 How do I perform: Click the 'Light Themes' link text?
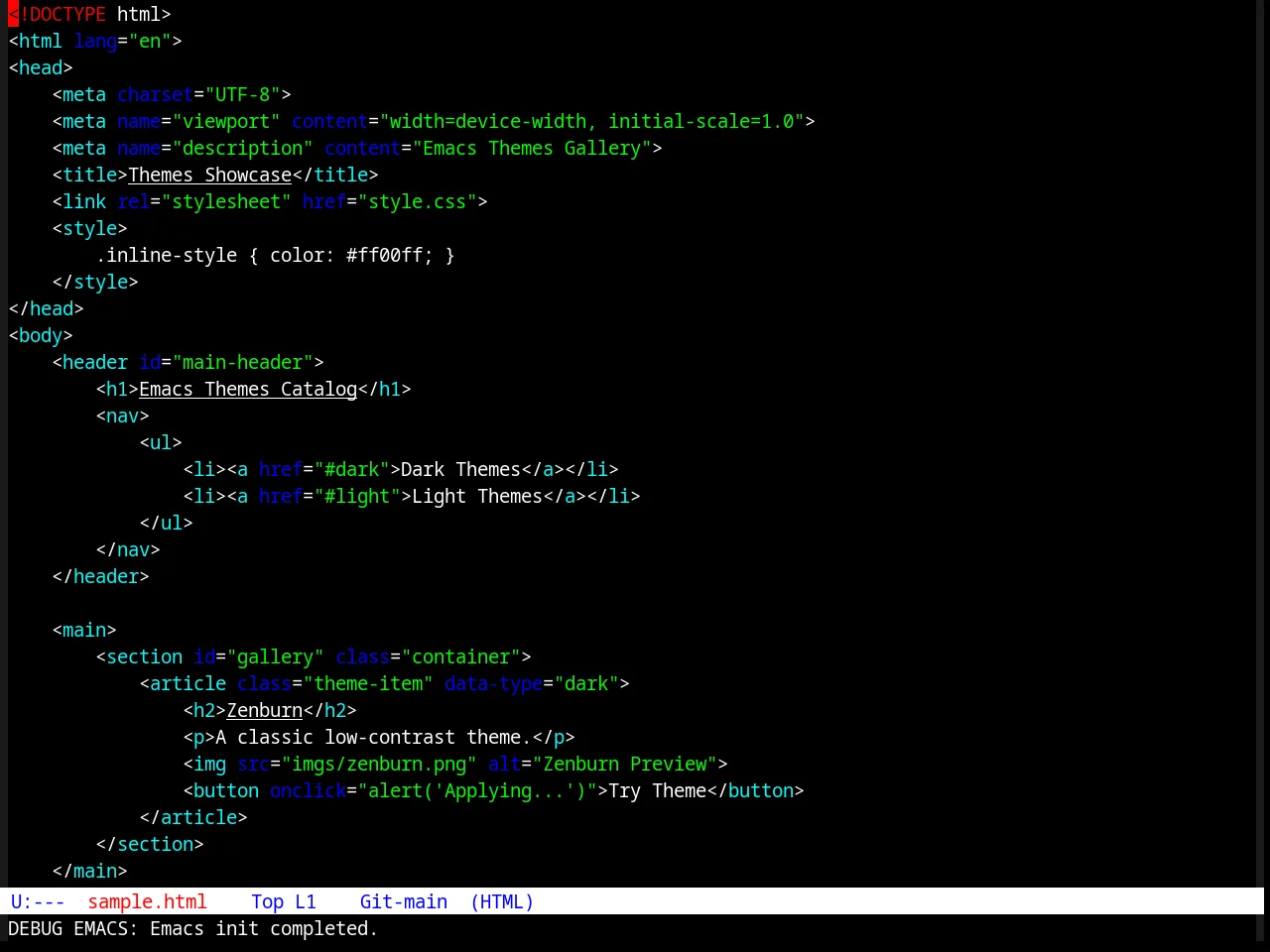[477, 496]
